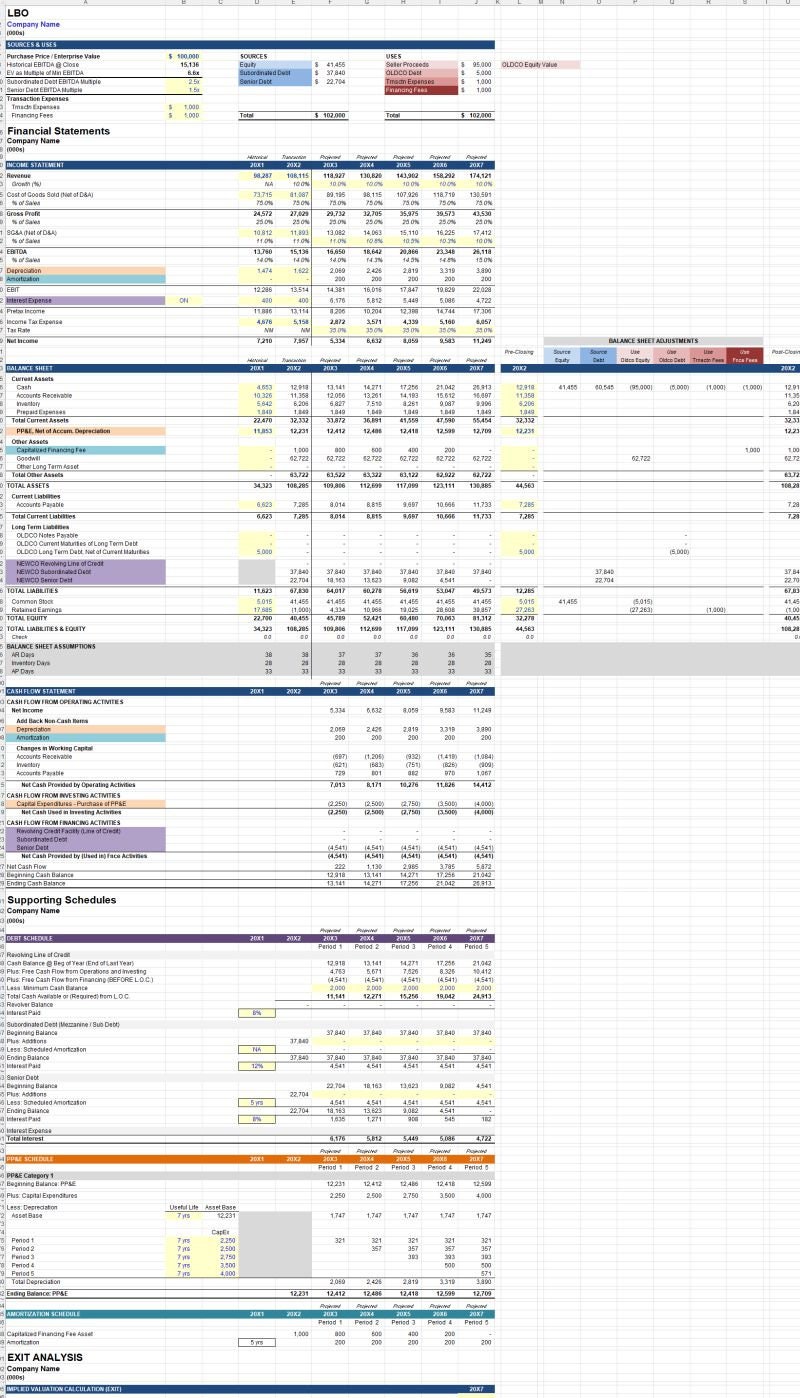Select the SOURCES & USES section header
Screen dimensions: 800x1398
click(60, 44)
